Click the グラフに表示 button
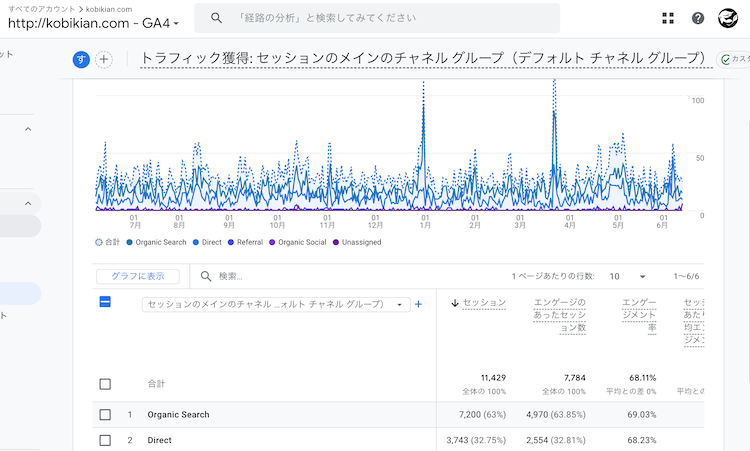The image size is (750, 451). pos(138,276)
